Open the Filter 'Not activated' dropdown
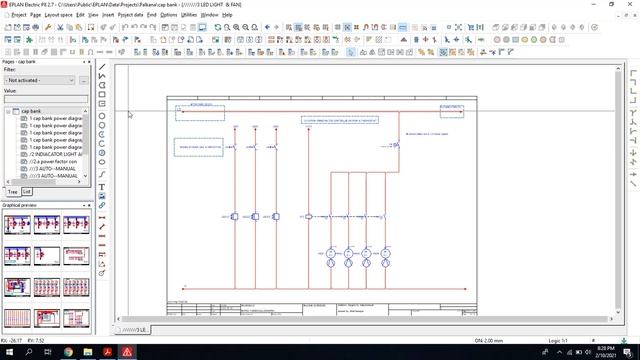 40,80
